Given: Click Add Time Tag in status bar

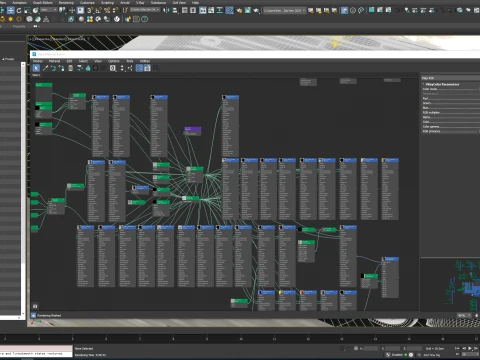Looking at the screenshot, I should [x=431, y=355].
